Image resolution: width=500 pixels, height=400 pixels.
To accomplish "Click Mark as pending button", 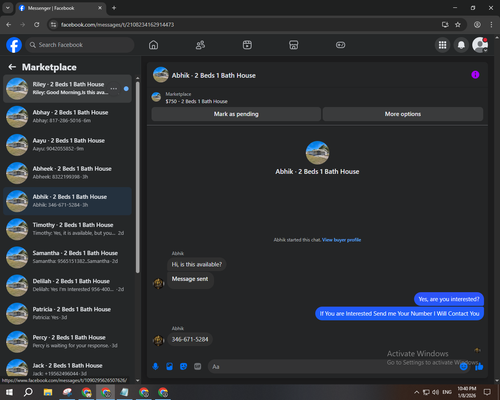I will pyautogui.click(x=236, y=114).
